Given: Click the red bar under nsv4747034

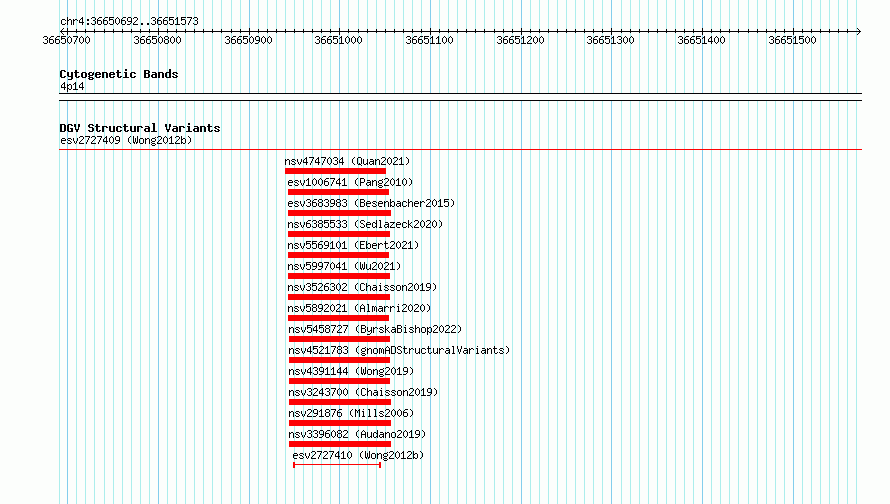Looking at the screenshot, I should pos(335,171).
